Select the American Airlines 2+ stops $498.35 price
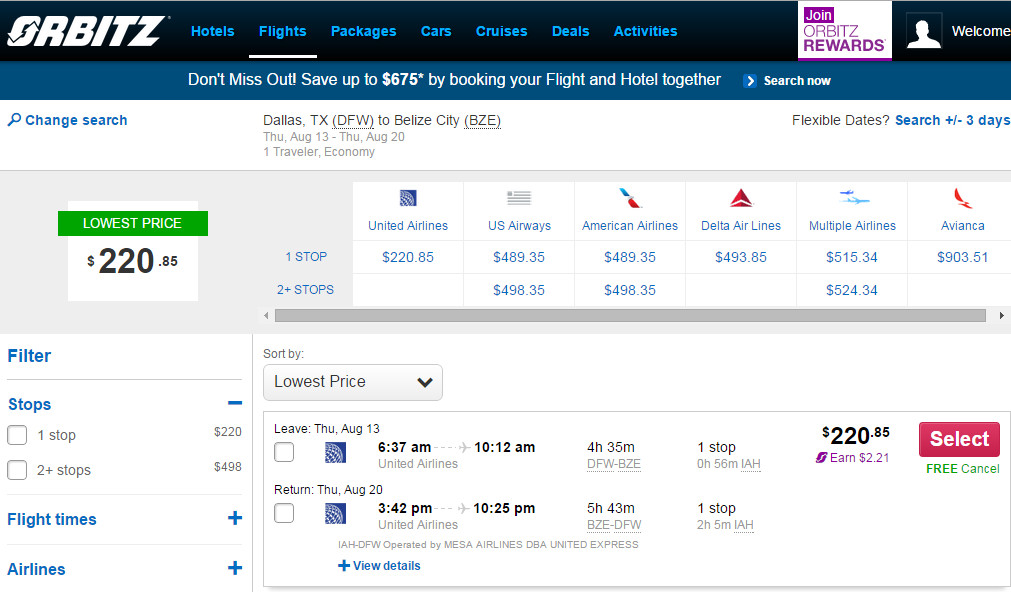 coord(630,290)
